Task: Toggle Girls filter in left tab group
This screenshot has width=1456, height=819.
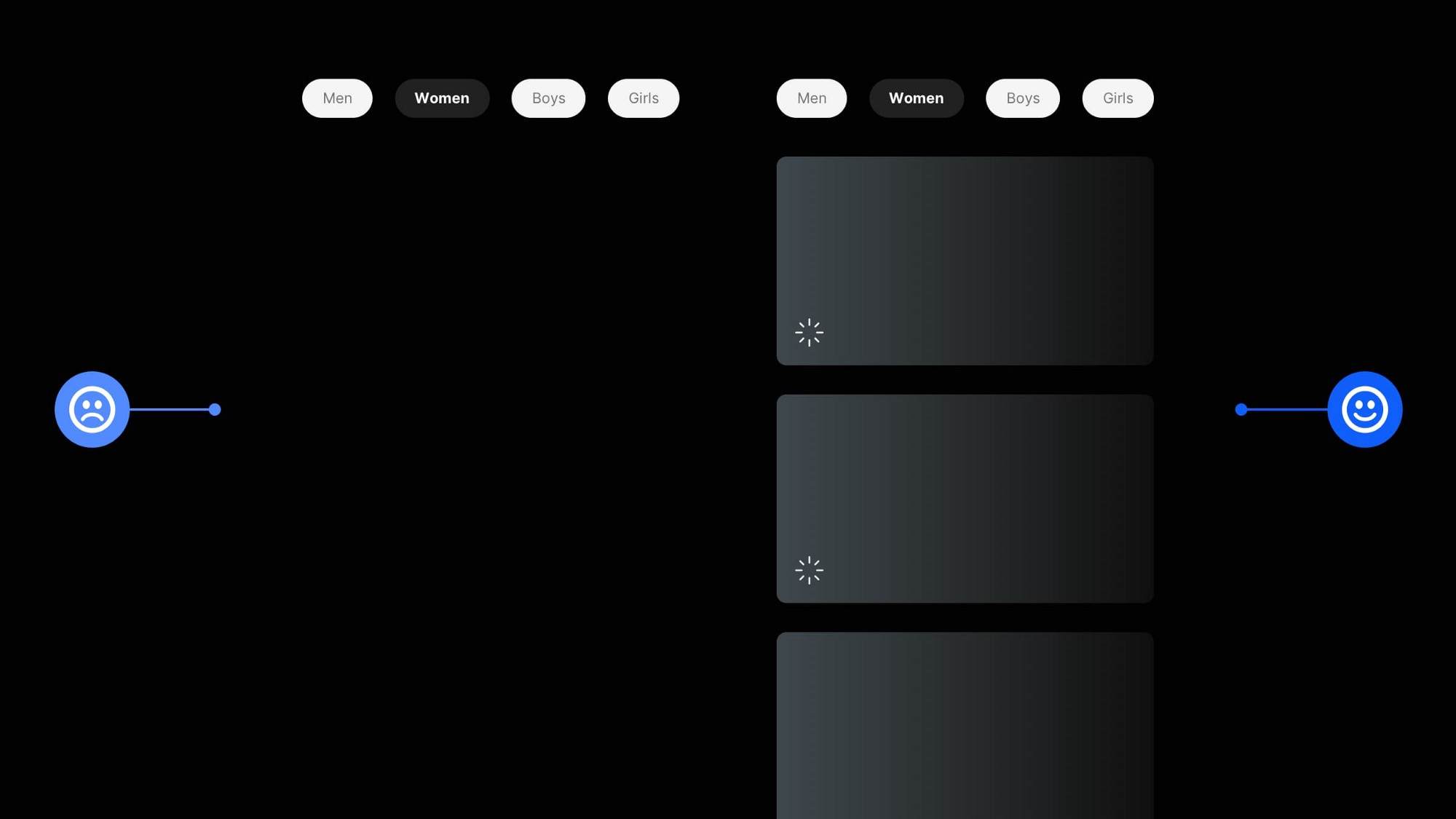Action: 643,97
